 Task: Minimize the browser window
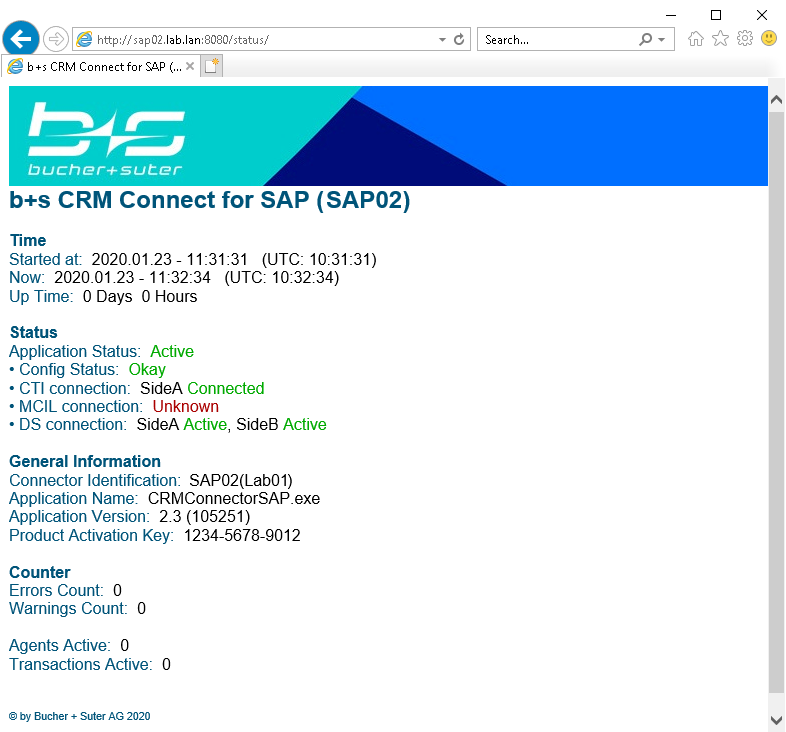[671, 15]
